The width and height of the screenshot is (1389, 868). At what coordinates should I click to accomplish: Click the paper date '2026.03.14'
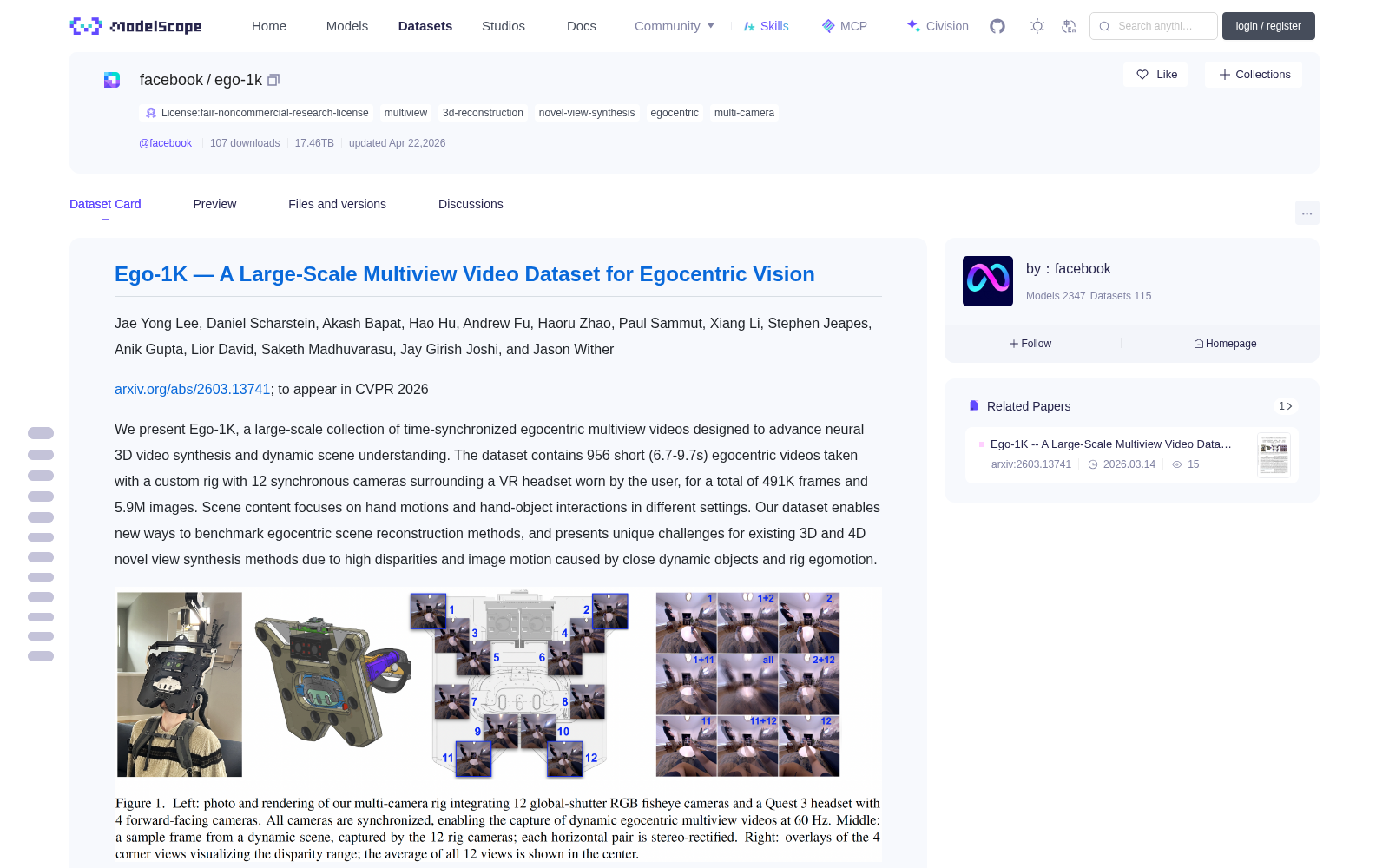[x=1129, y=464]
